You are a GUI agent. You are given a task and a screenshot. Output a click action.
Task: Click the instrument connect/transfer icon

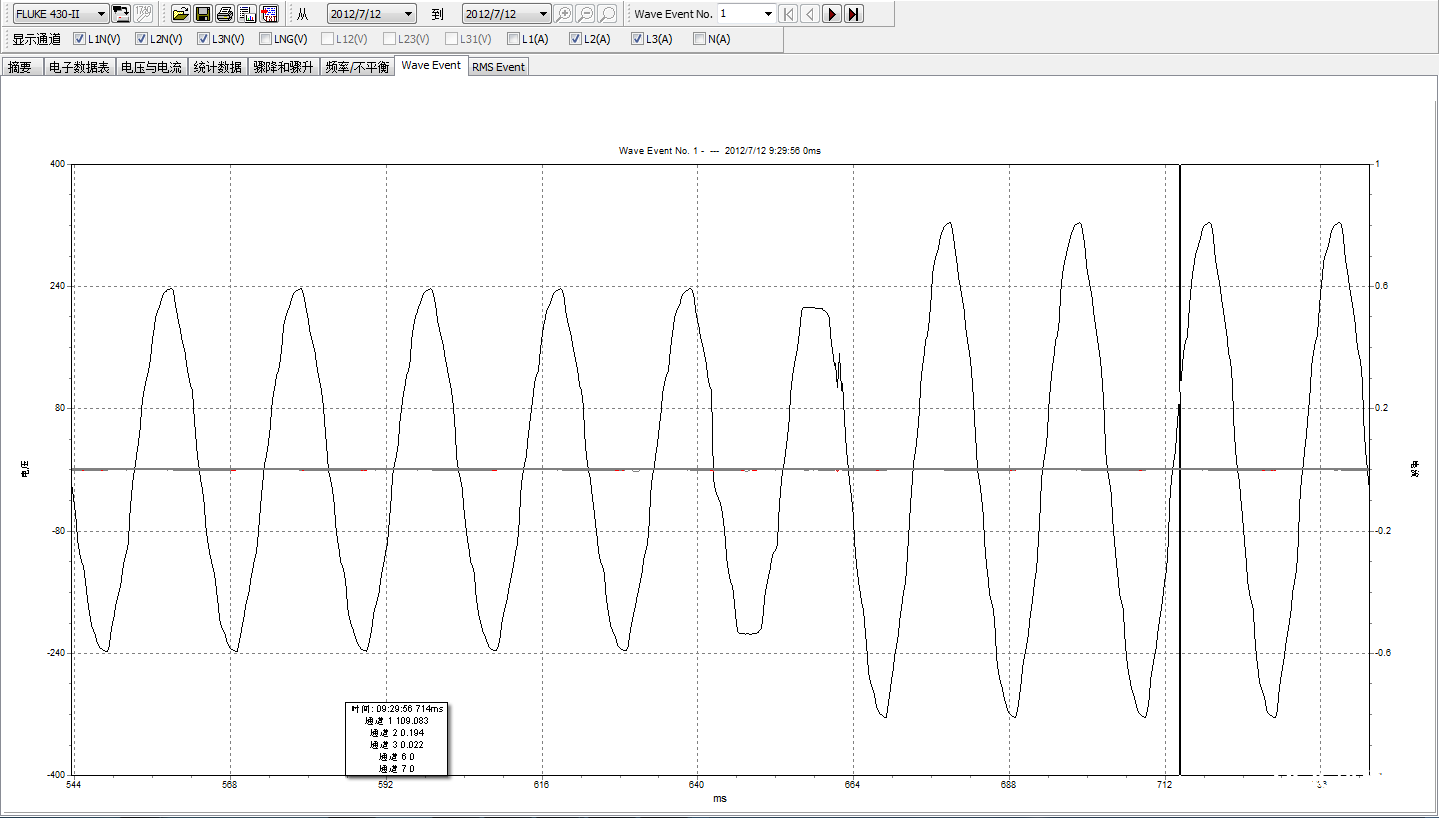[121, 14]
